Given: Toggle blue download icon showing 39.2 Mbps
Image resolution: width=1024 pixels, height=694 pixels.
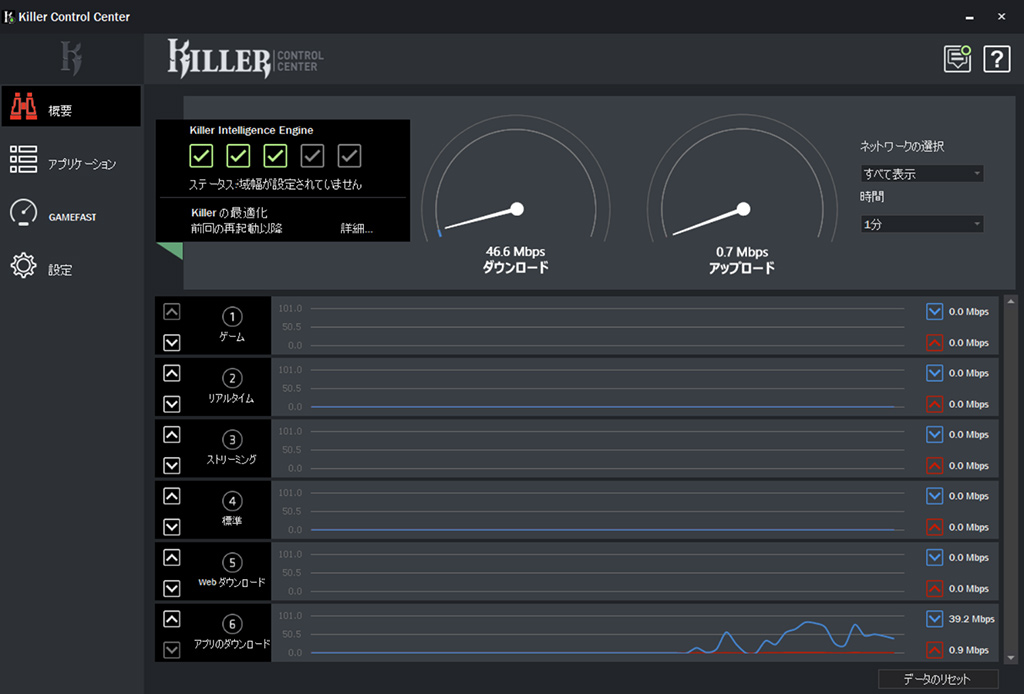Looking at the screenshot, I should [x=935, y=618].
